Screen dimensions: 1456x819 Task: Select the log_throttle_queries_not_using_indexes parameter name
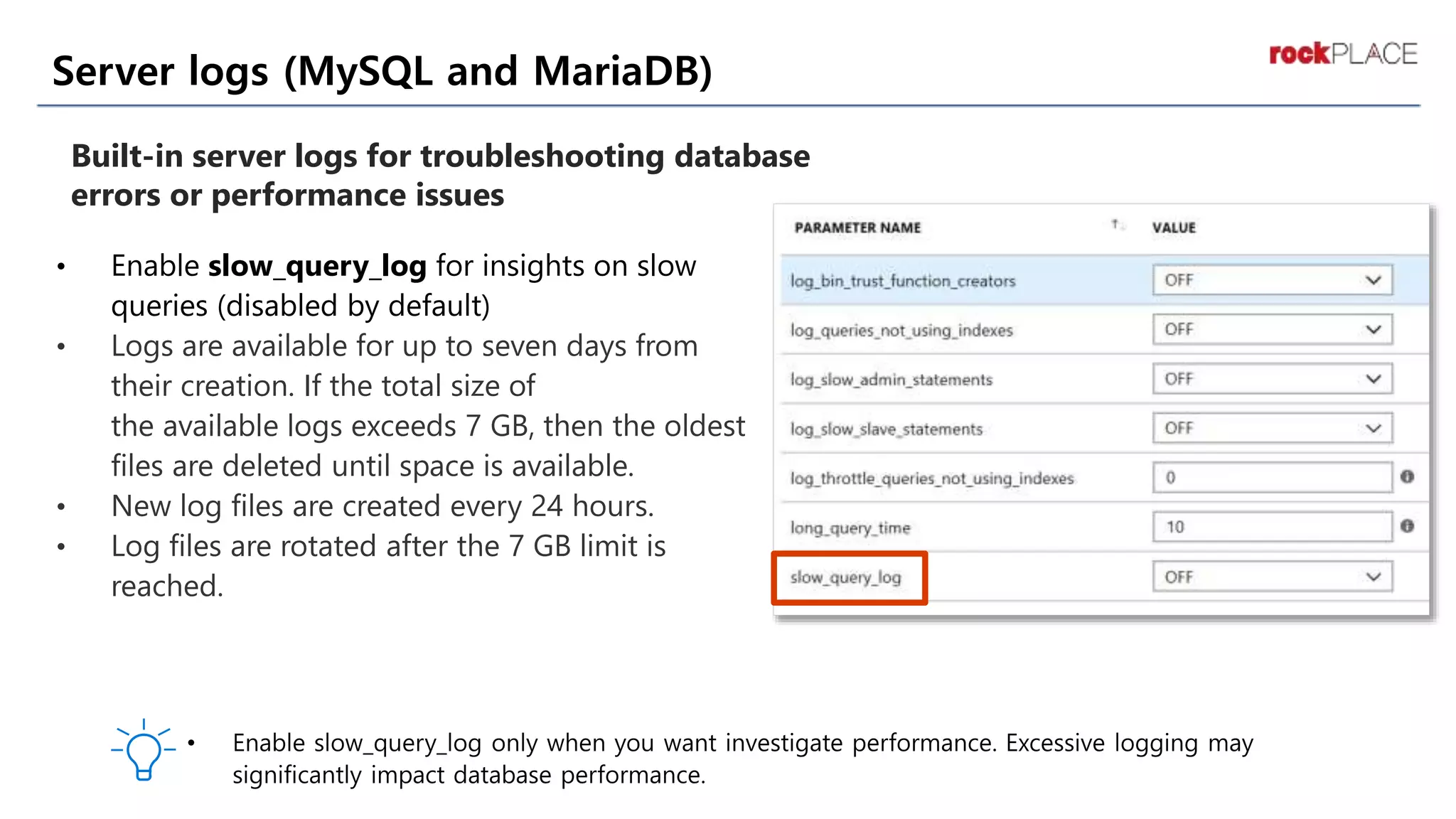932,478
